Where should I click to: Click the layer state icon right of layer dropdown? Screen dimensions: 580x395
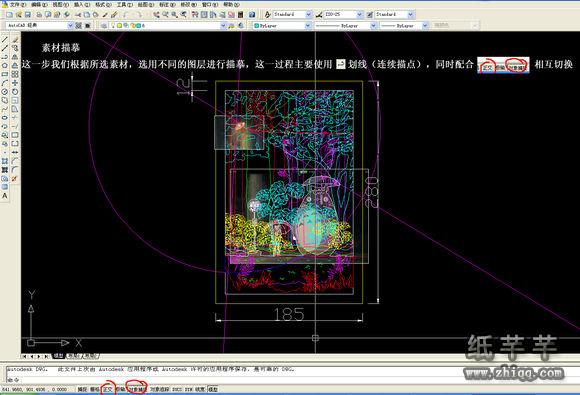(x=232, y=26)
